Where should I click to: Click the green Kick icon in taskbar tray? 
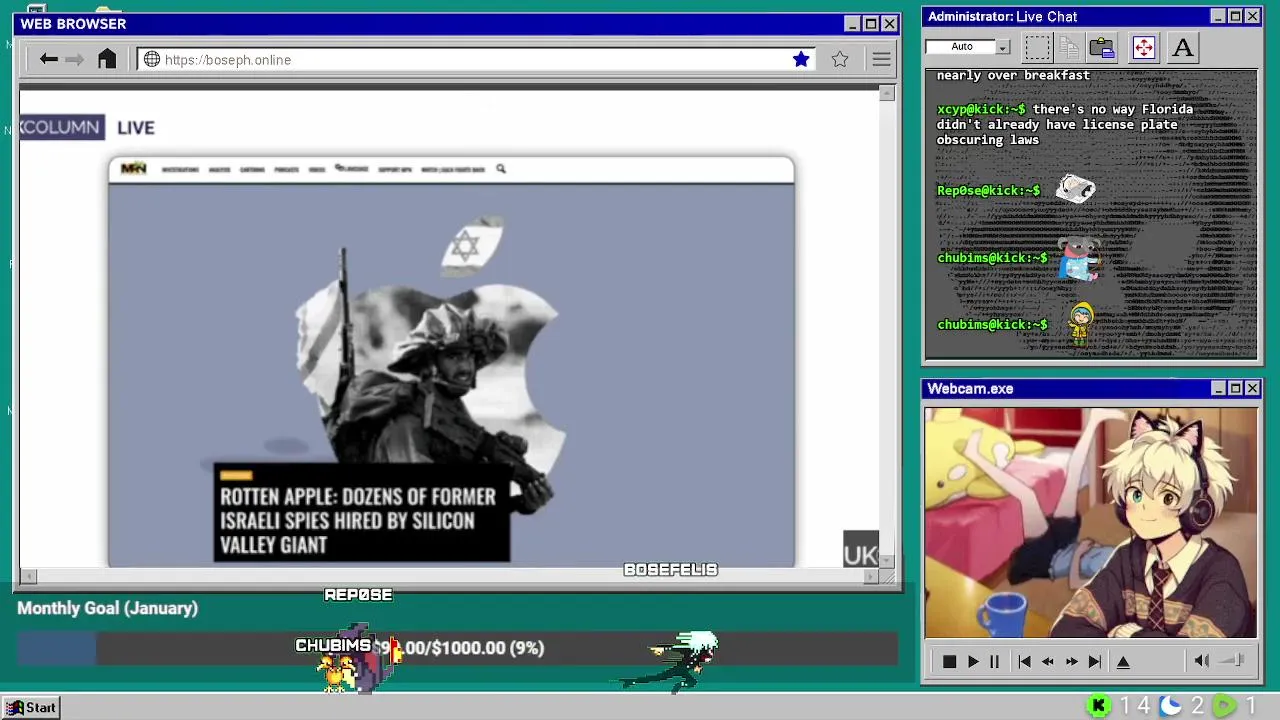1098,706
